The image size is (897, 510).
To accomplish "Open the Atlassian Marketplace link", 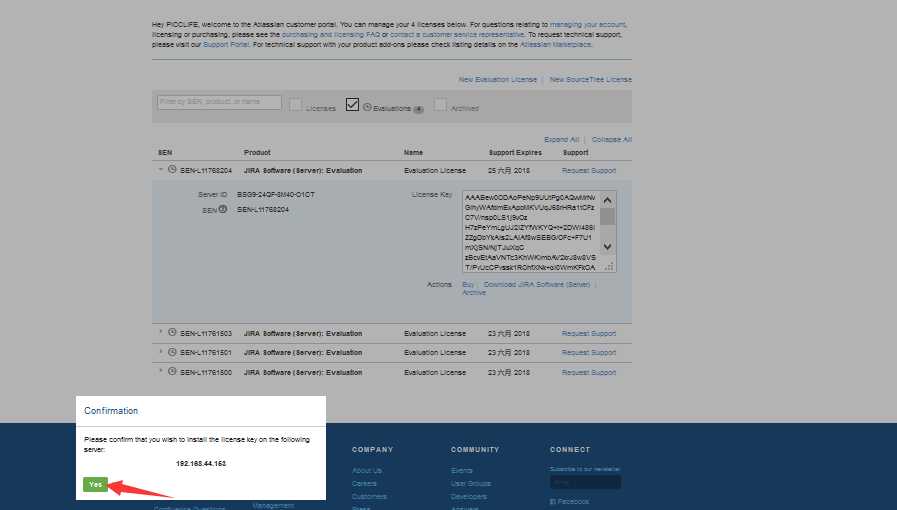I will pos(555,44).
